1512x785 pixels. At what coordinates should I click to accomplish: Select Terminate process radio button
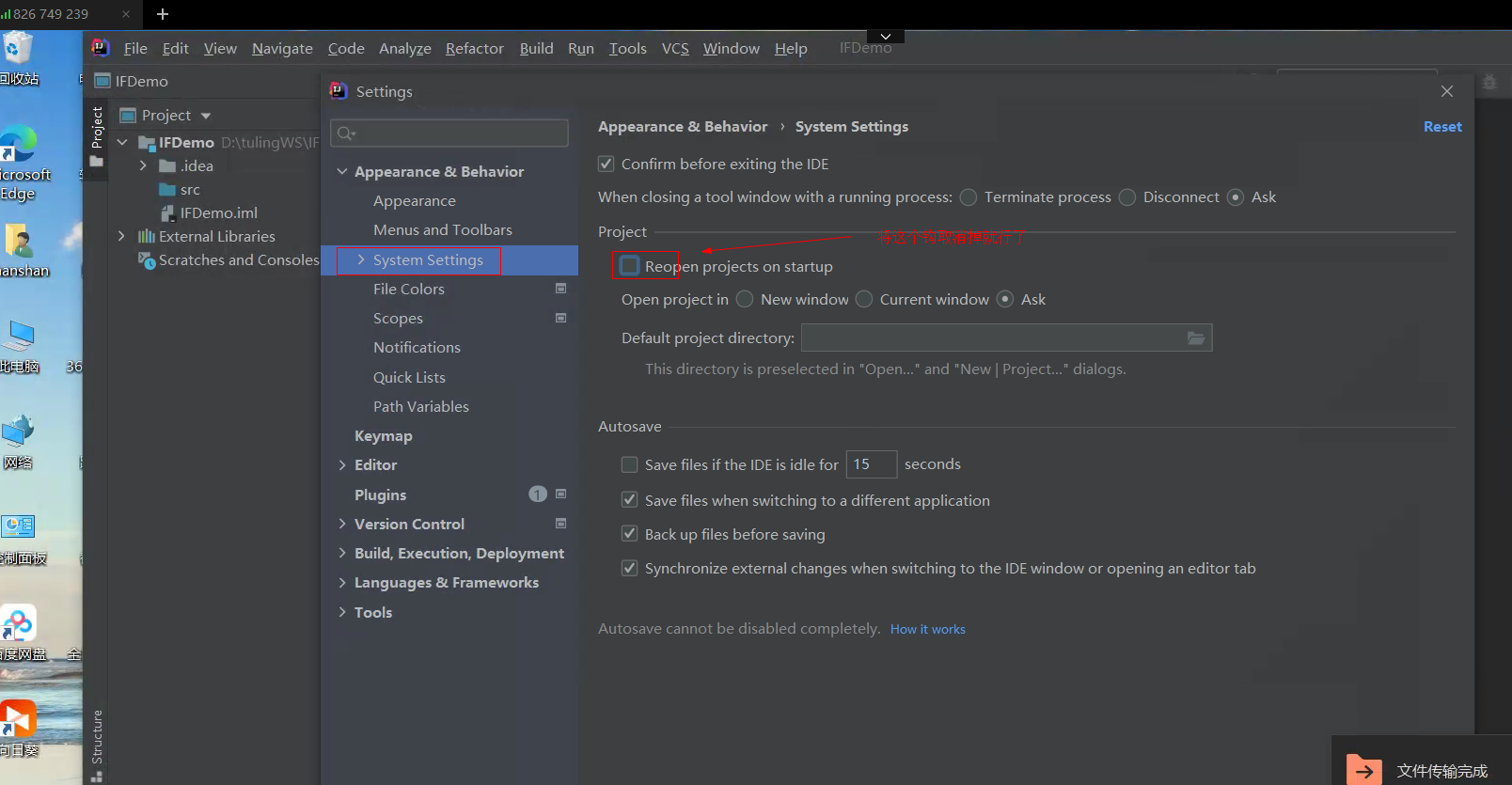969,197
